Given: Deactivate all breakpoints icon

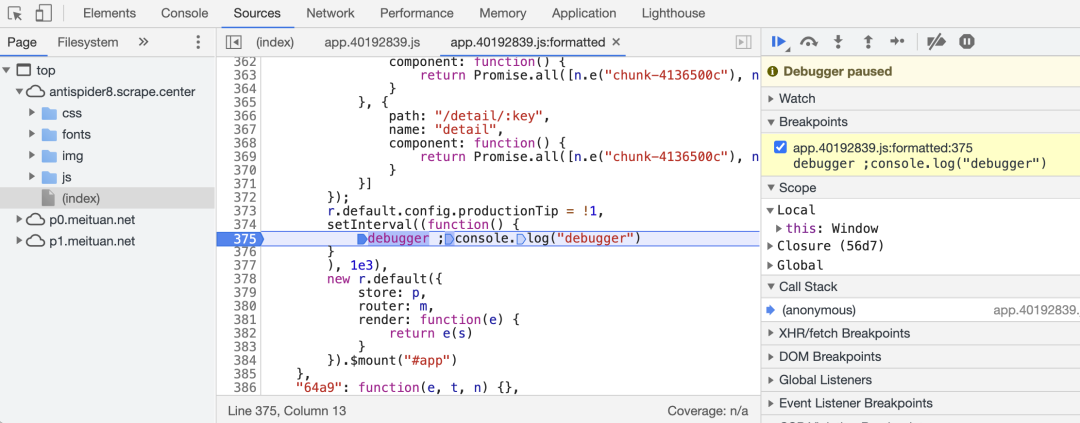Looking at the screenshot, I should (936, 42).
